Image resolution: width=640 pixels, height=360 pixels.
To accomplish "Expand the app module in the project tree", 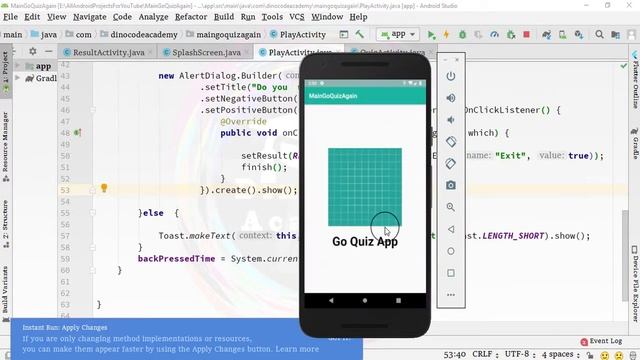I will click(x=18, y=65).
